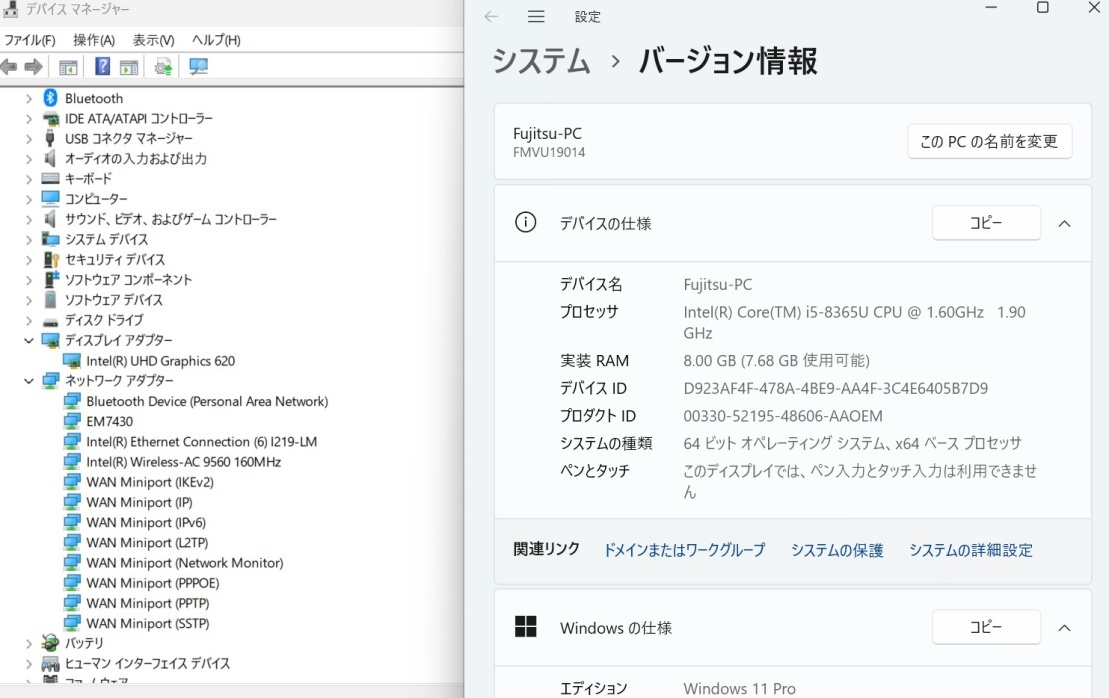Image resolution: width=1109 pixels, height=698 pixels.
Task: Collapse the Windows の仕様 section chevron
Action: tap(1064, 627)
